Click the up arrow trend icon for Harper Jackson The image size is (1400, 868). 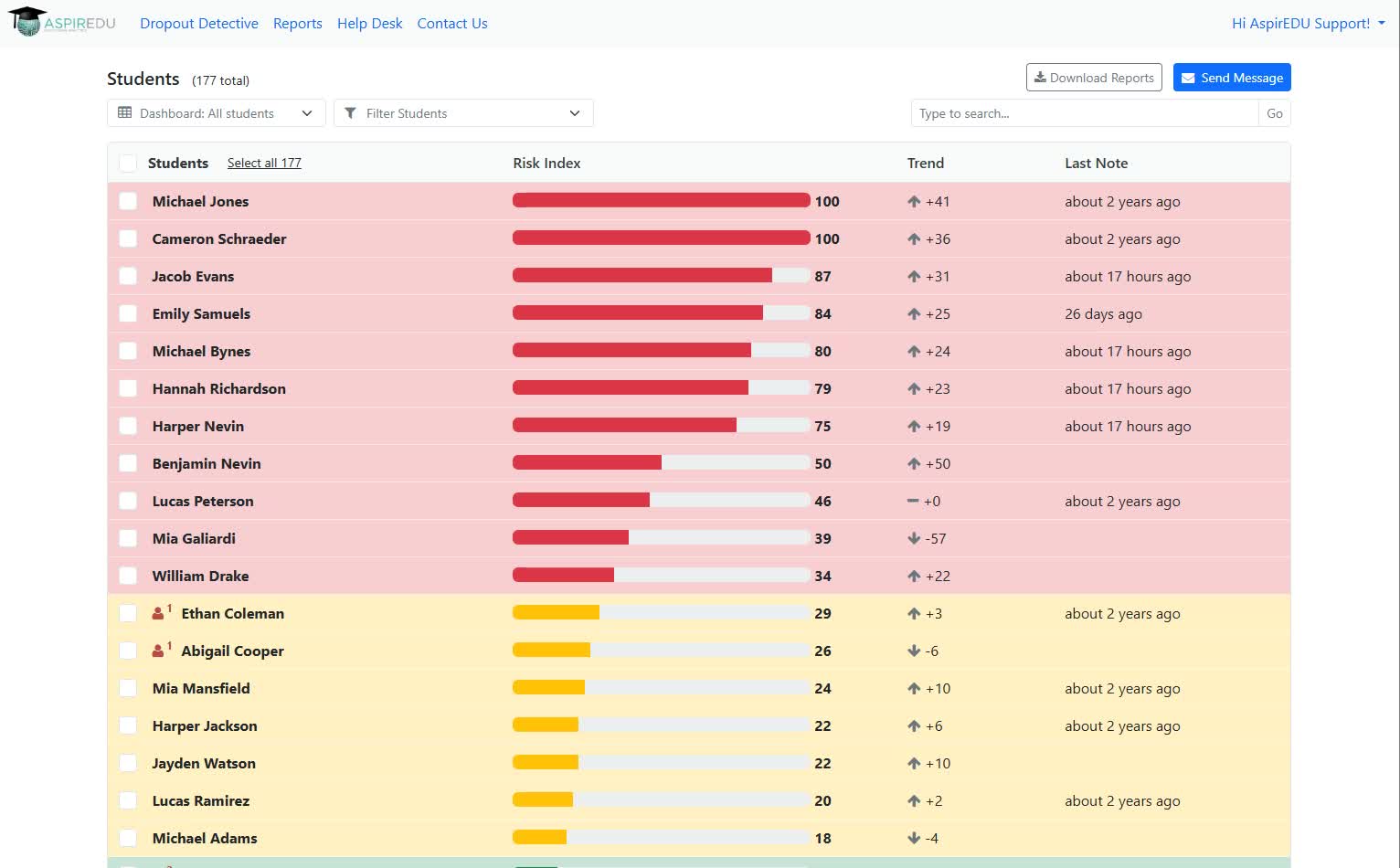(x=914, y=725)
